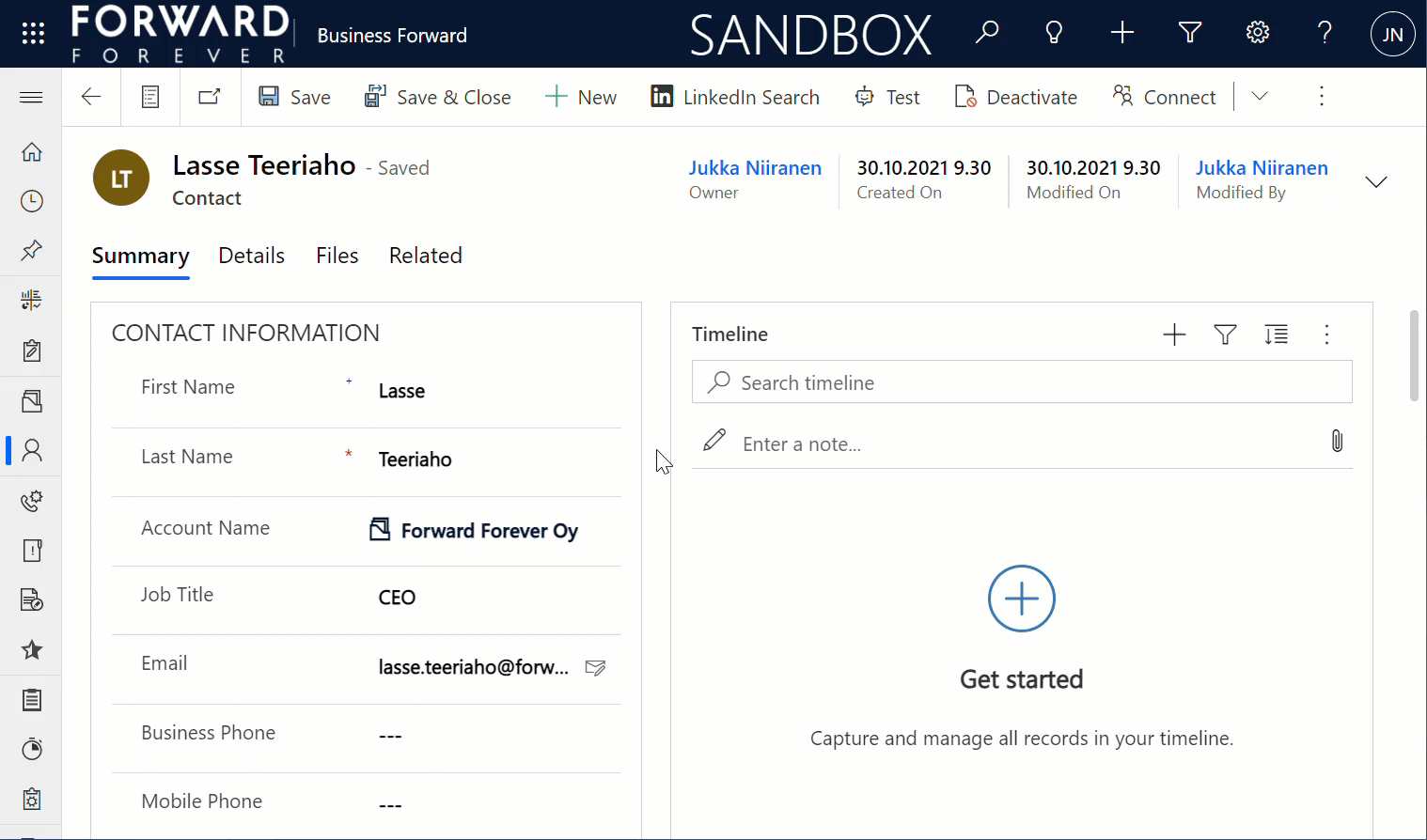Open the clipboard-with-pencil sidebar icon
This screenshot has width=1427, height=840.
click(32, 350)
